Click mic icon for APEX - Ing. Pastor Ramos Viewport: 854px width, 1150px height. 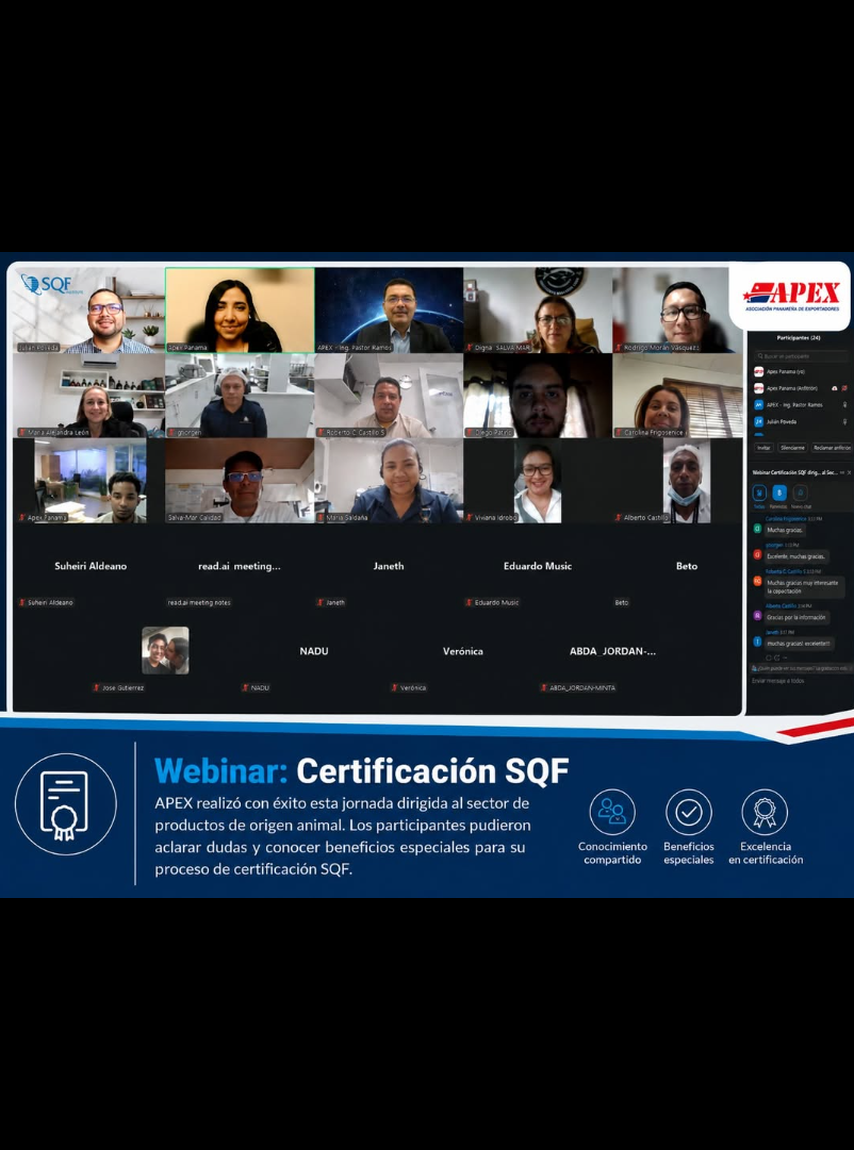(x=844, y=405)
